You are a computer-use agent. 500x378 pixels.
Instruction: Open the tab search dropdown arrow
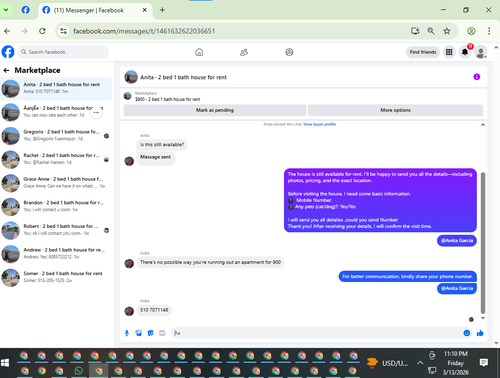click(x=6, y=10)
